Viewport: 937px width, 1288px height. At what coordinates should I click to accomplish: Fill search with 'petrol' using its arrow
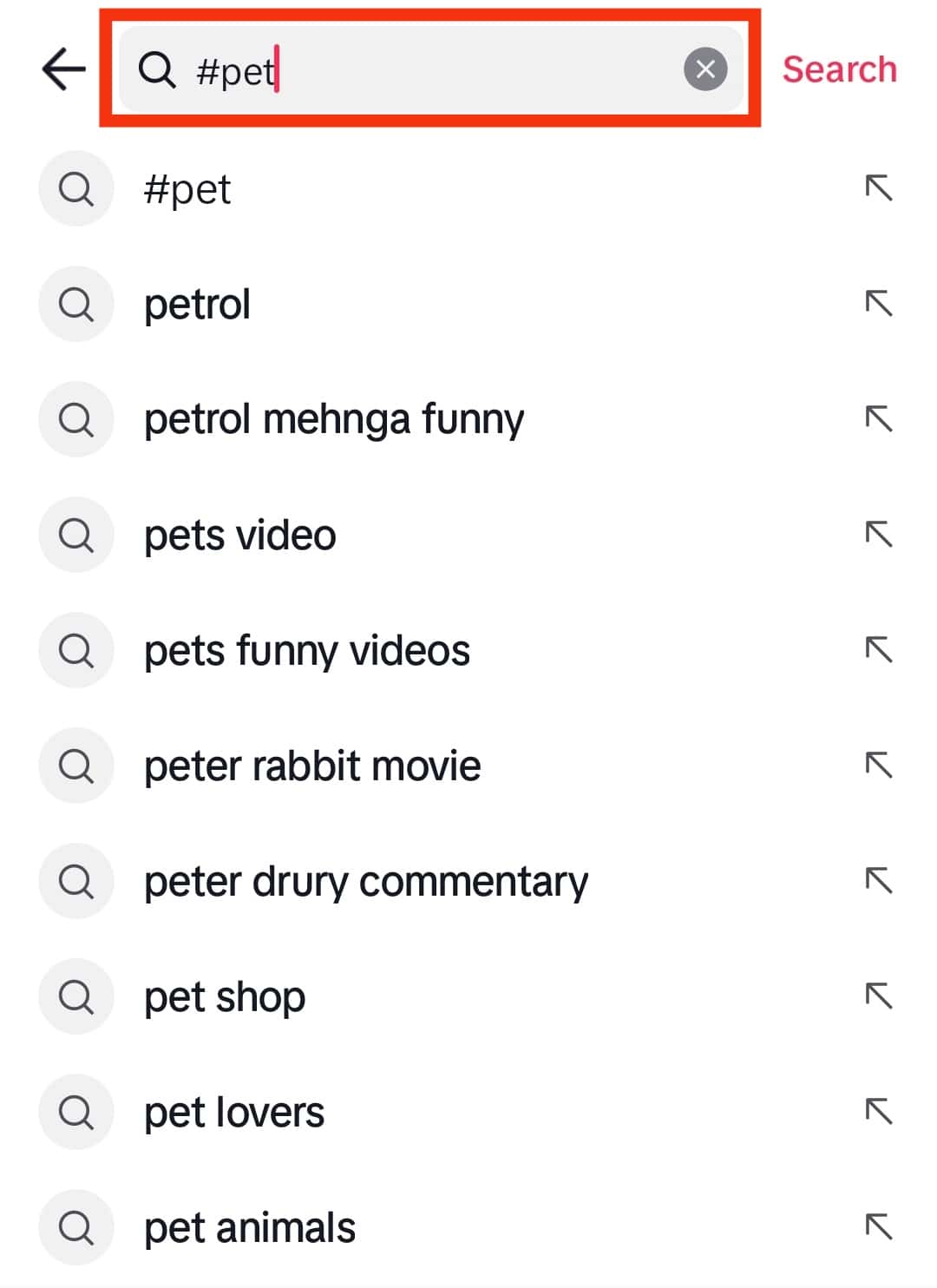[x=879, y=304]
